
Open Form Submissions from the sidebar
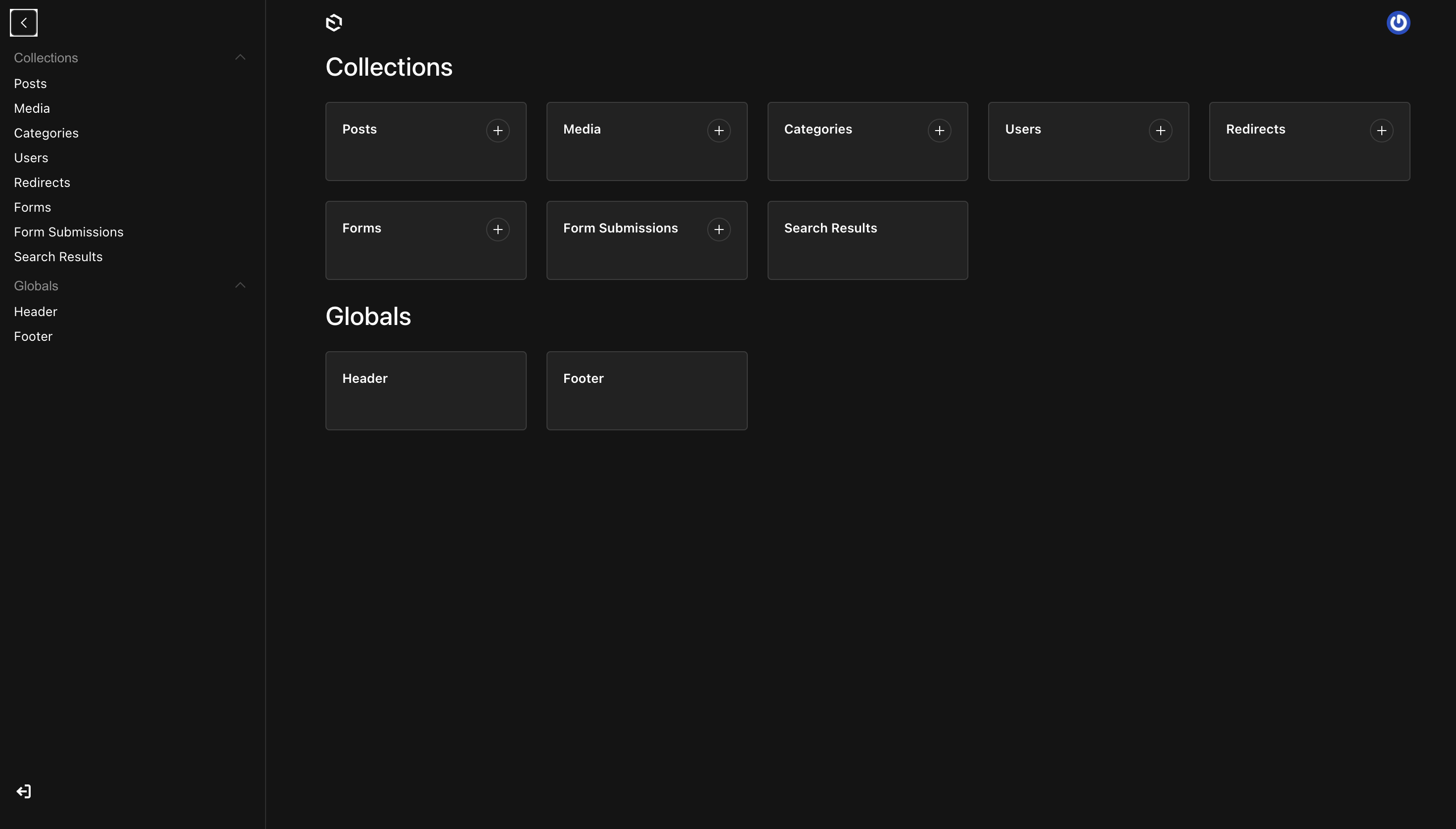[68, 231]
